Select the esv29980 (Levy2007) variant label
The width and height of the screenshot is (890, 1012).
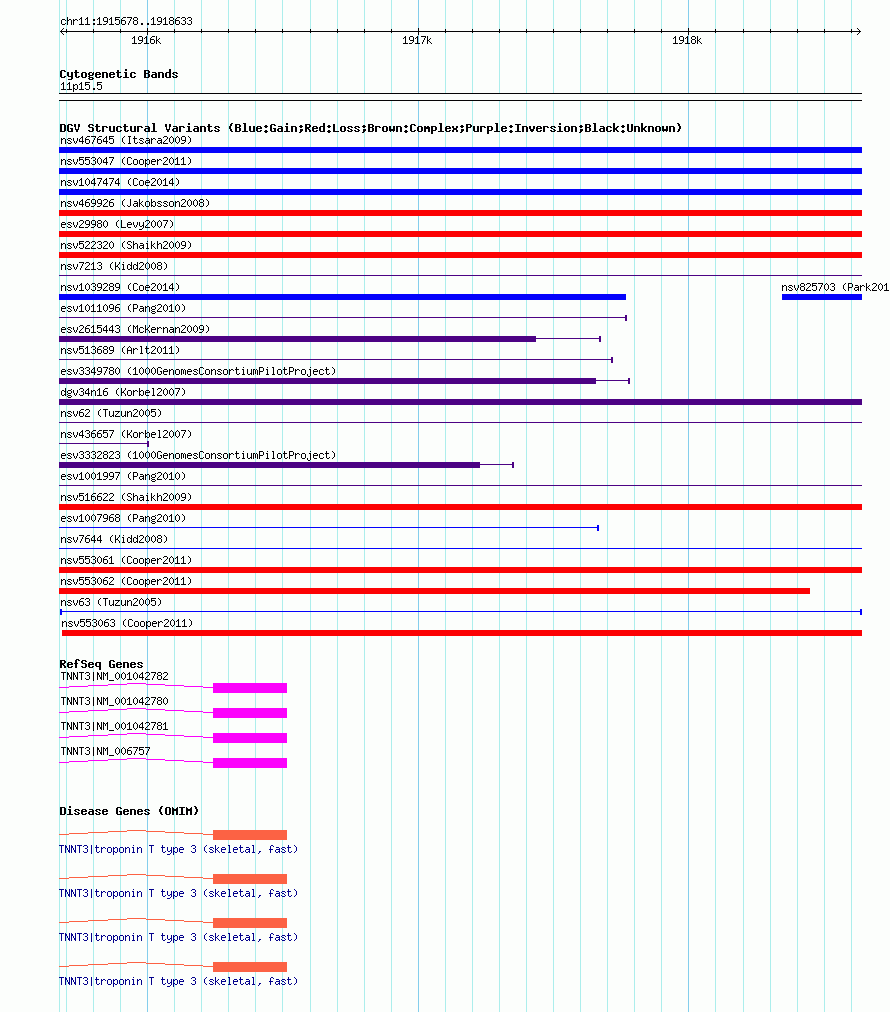point(117,224)
